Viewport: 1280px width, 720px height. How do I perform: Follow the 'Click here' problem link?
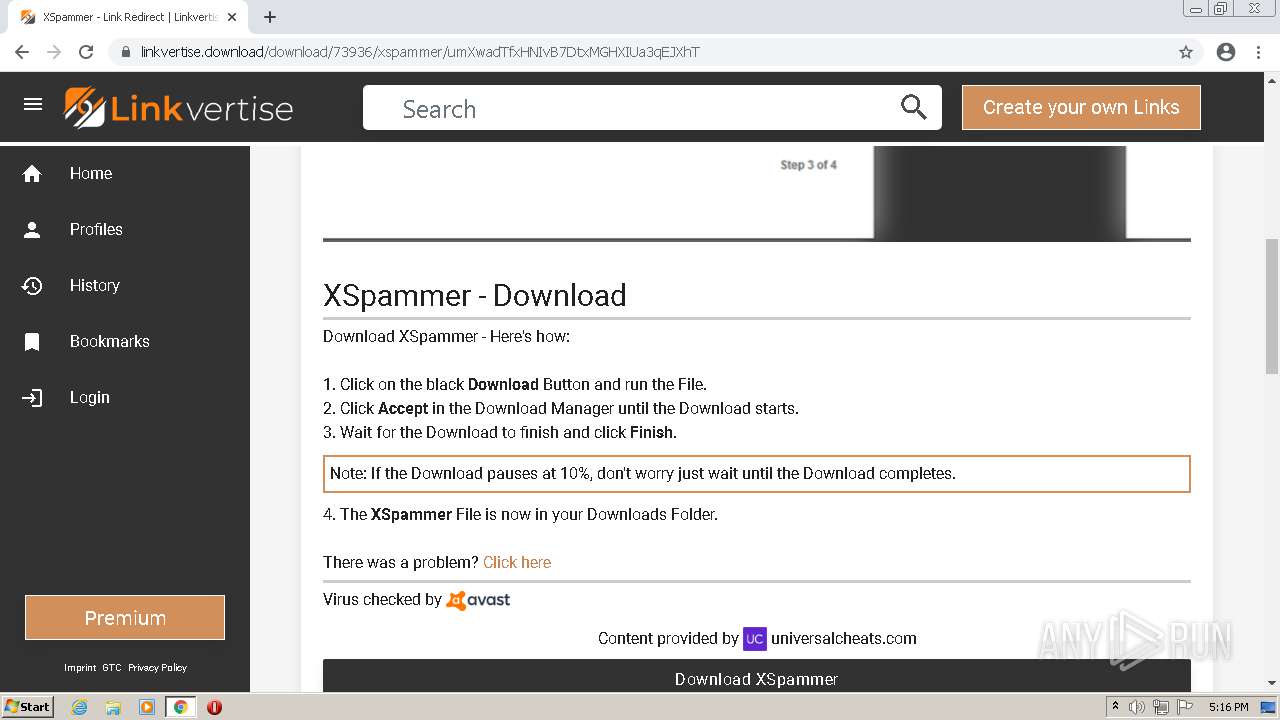tap(517, 562)
